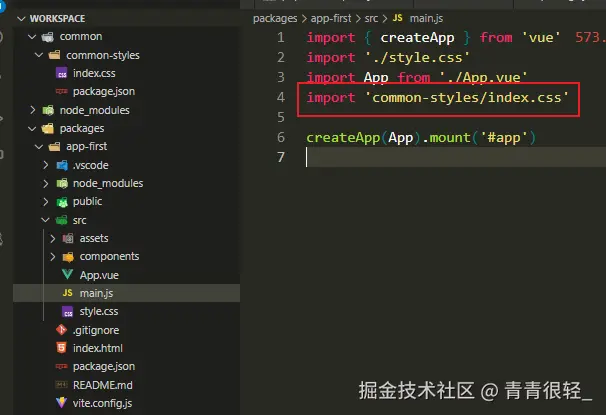This screenshot has width=606, height=415.
Task: Click the public folder icon
Action: pyautogui.click(x=62, y=201)
